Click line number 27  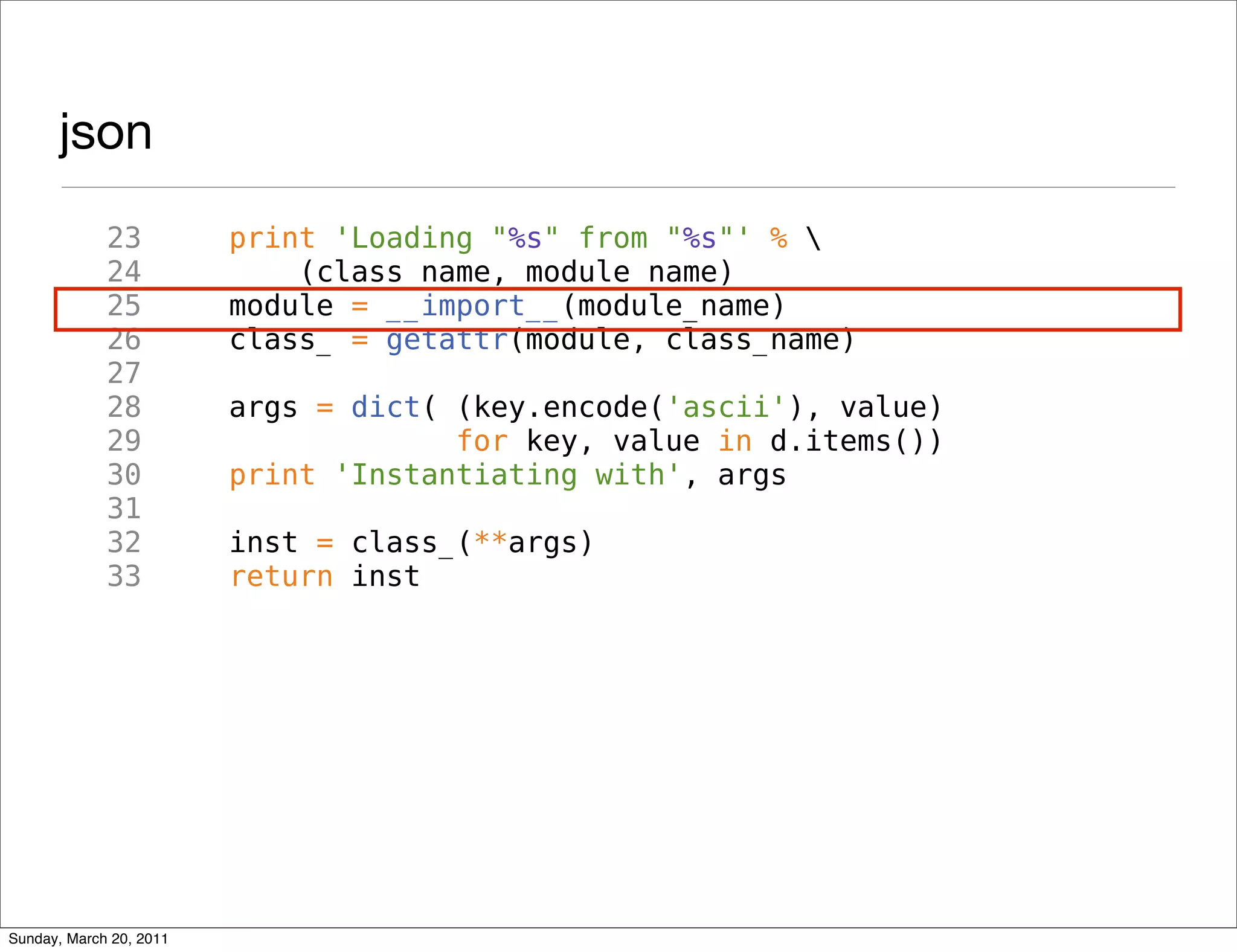[x=124, y=373]
